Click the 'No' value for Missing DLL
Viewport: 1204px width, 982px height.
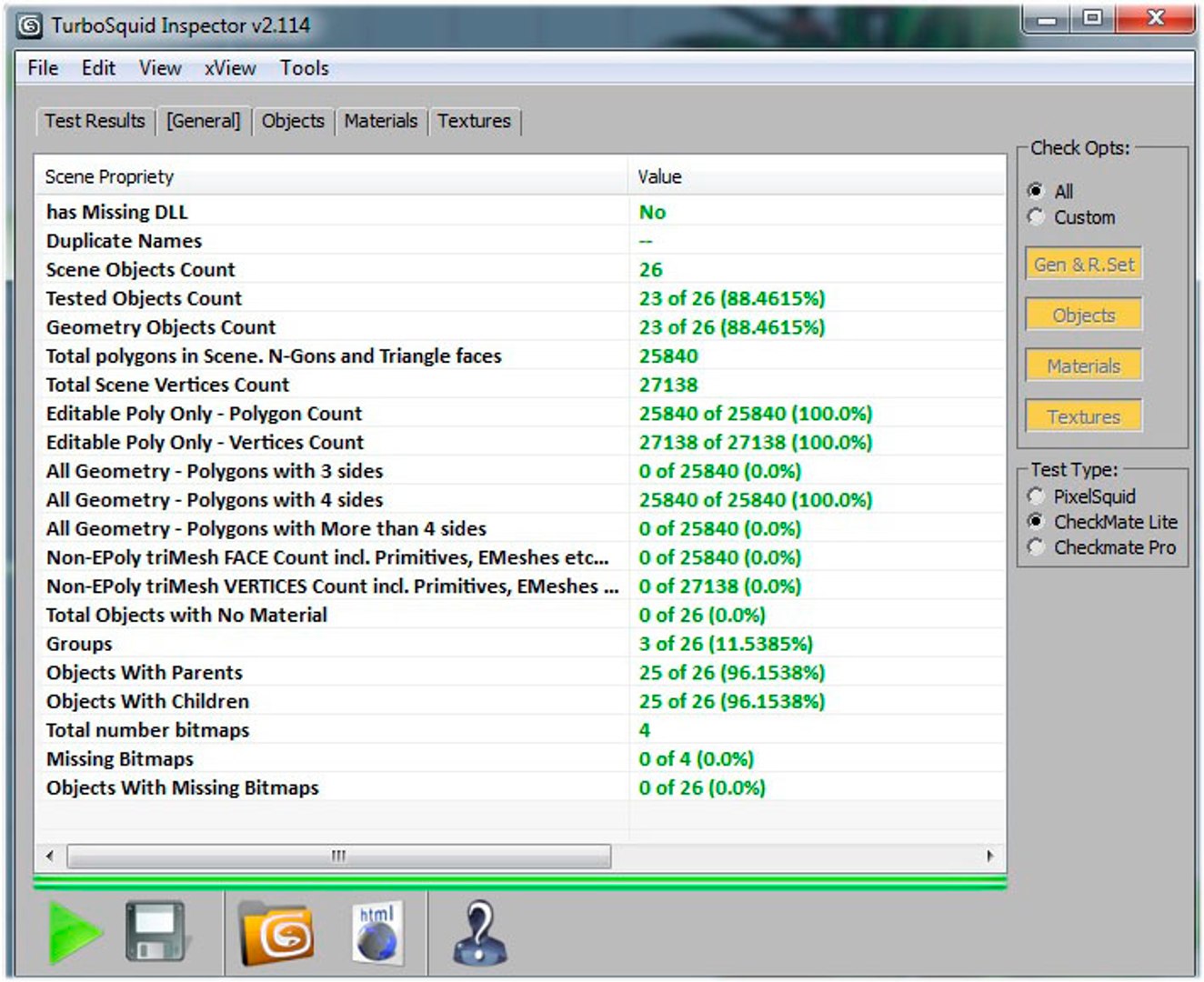[x=652, y=212]
